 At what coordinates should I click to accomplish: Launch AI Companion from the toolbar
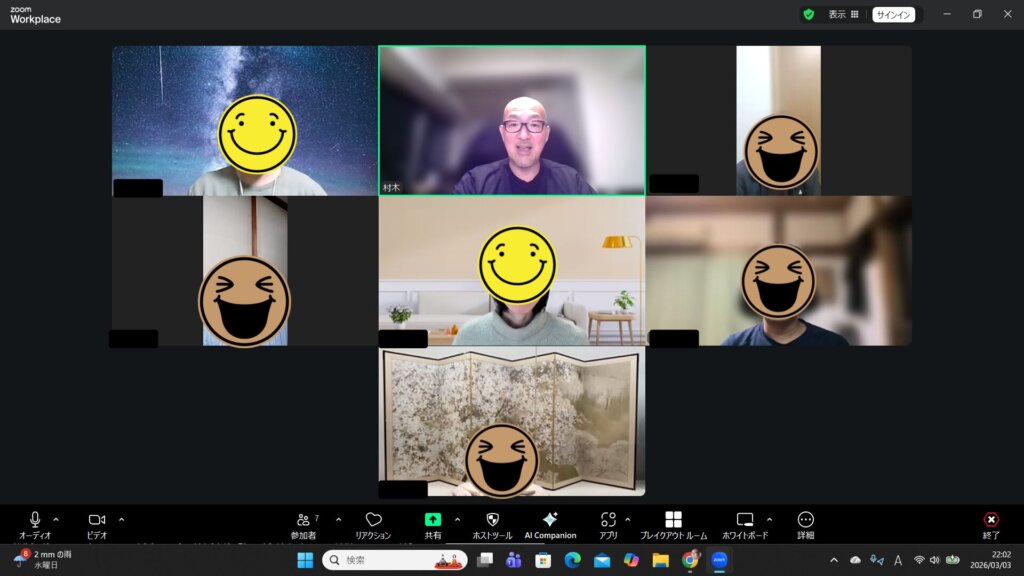click(550, 520)
